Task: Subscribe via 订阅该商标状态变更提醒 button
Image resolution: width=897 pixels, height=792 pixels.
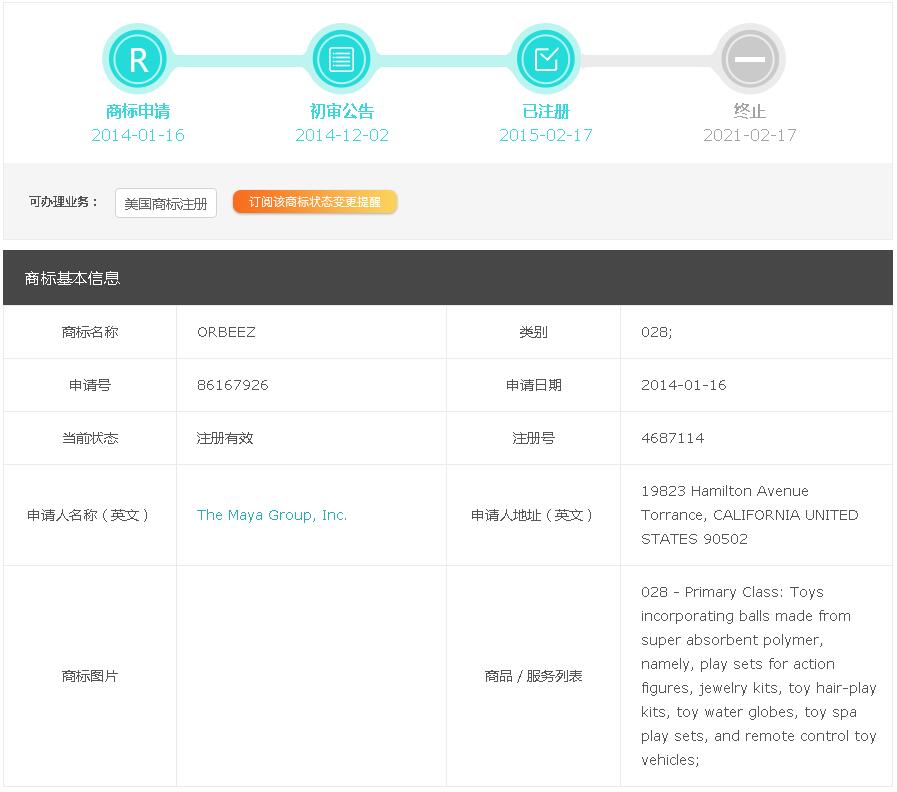Action: [x=315, y=202]
